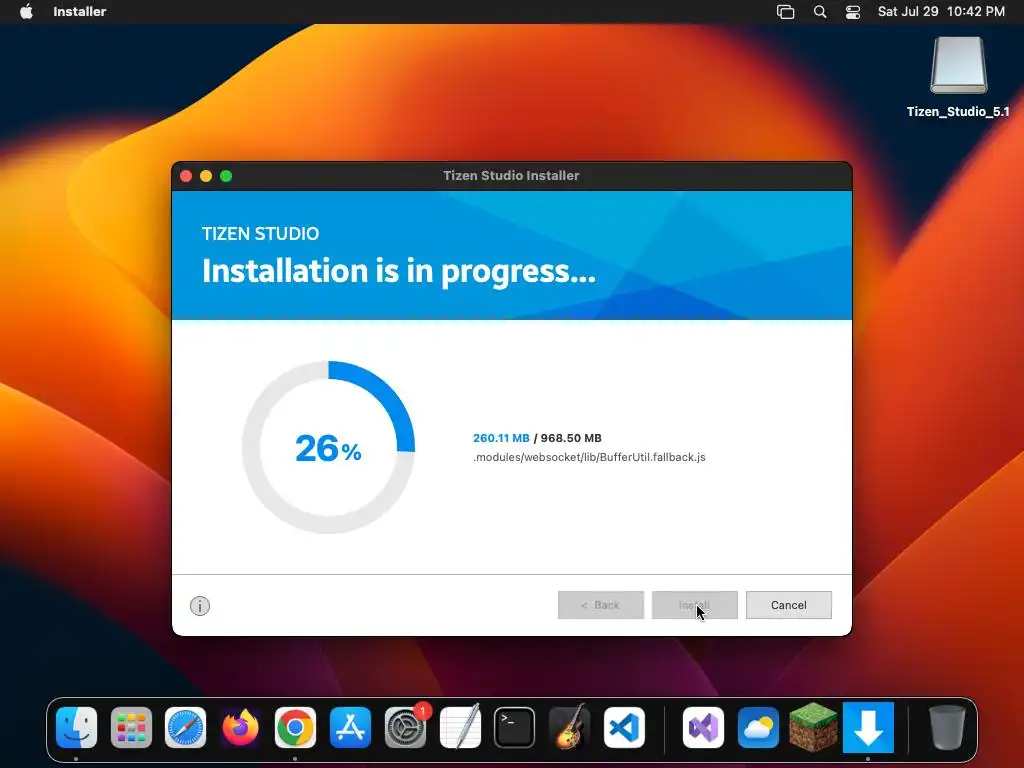1024x768 pixels.
Task: Open Finder from the Dock
Action: tap(76, 727)
